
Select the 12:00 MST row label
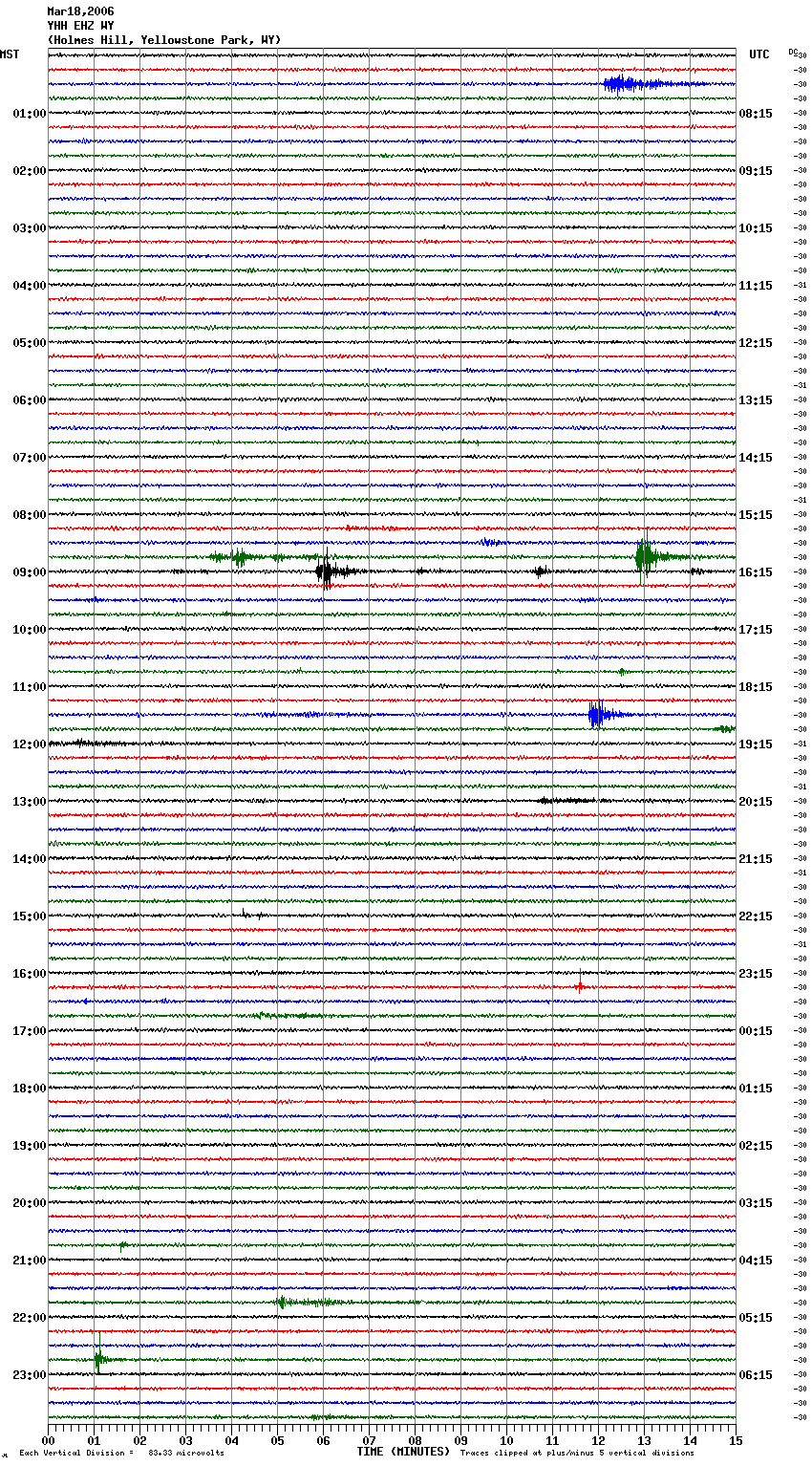click(29, 744)
